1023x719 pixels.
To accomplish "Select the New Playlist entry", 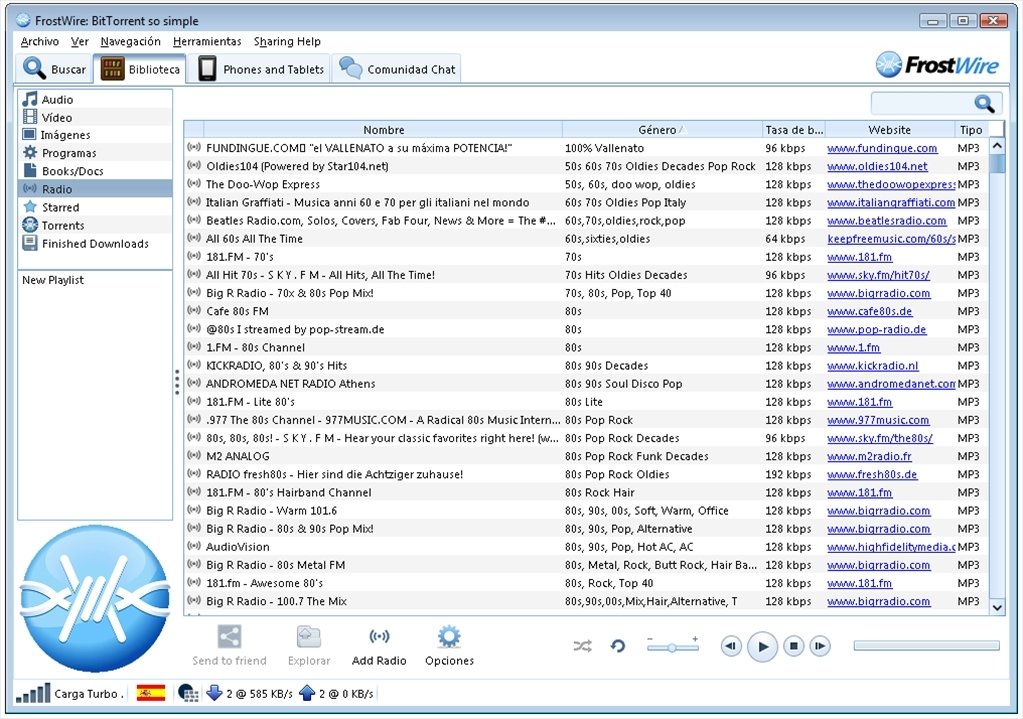I will click(53, 280).
